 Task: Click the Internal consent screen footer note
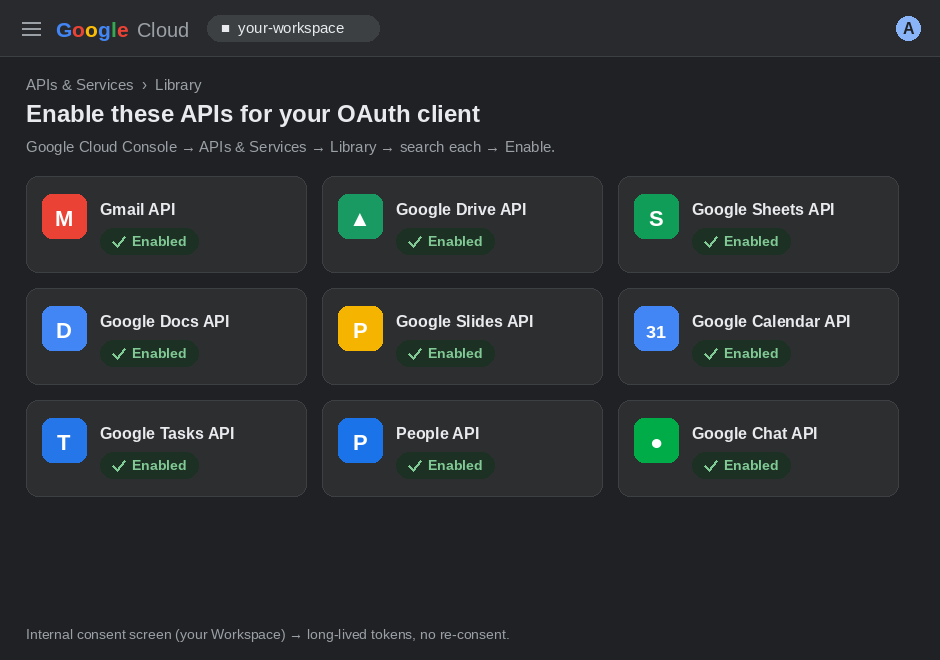pyautogui.click(x=267, y=634)
